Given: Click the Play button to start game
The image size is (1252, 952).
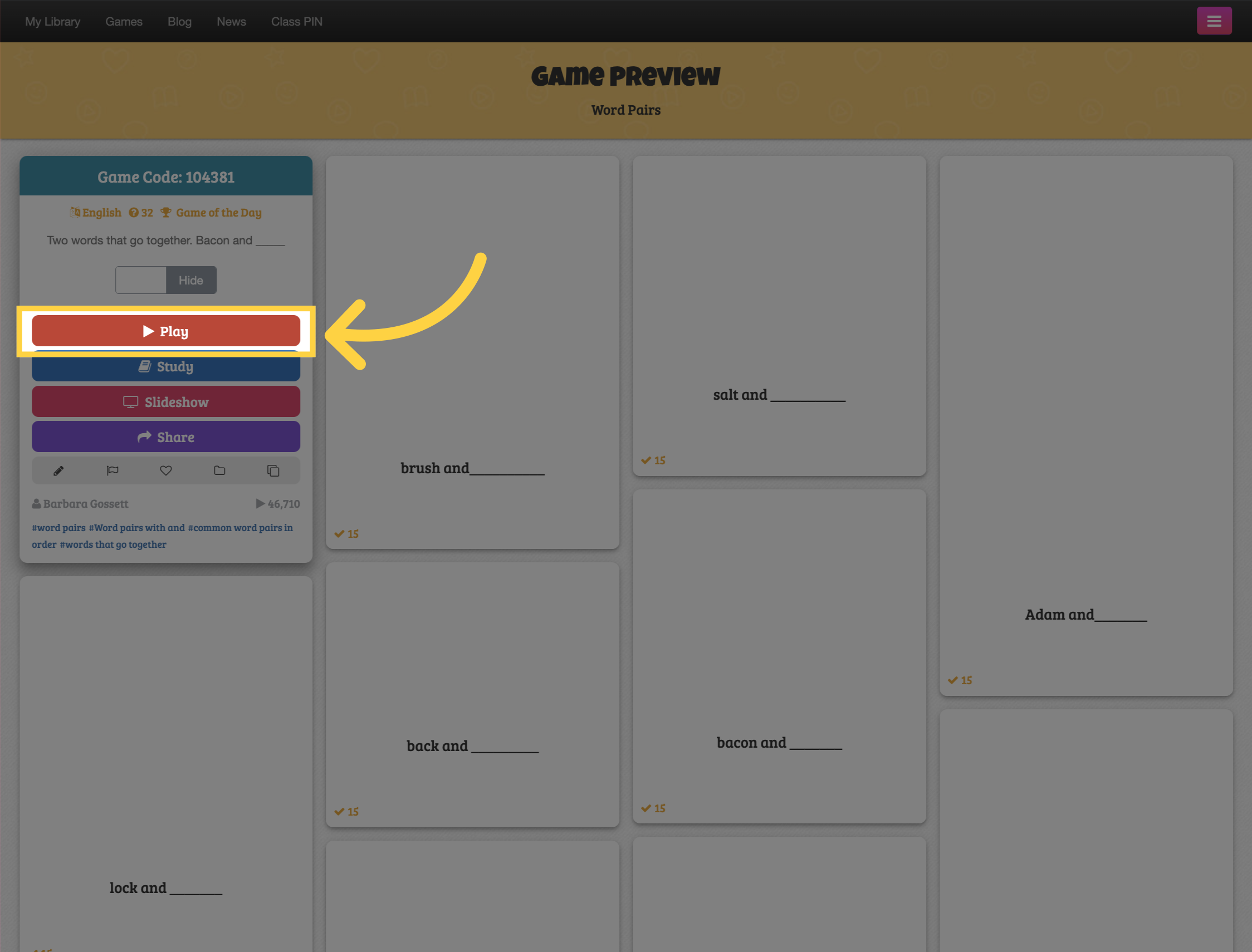Looking at the screenshot, I should click(x=166, y=331).
